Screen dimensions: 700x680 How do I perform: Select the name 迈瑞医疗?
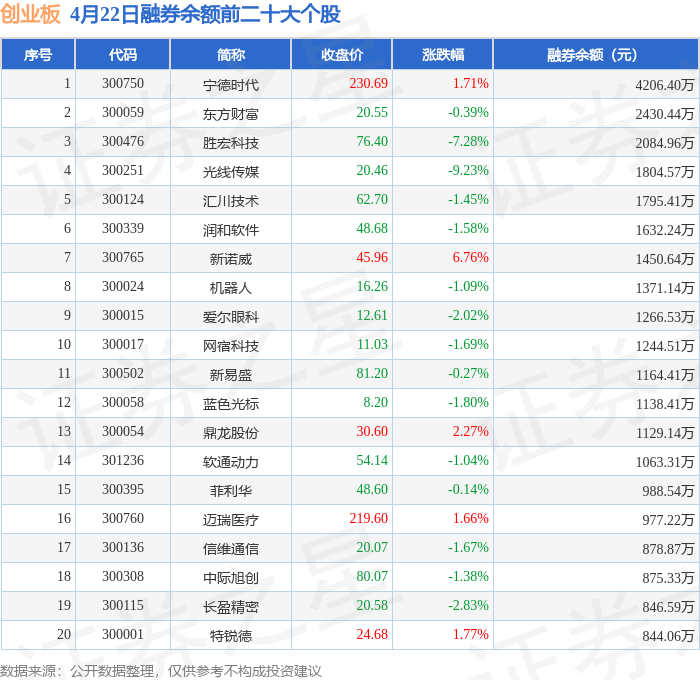point(231,520)
